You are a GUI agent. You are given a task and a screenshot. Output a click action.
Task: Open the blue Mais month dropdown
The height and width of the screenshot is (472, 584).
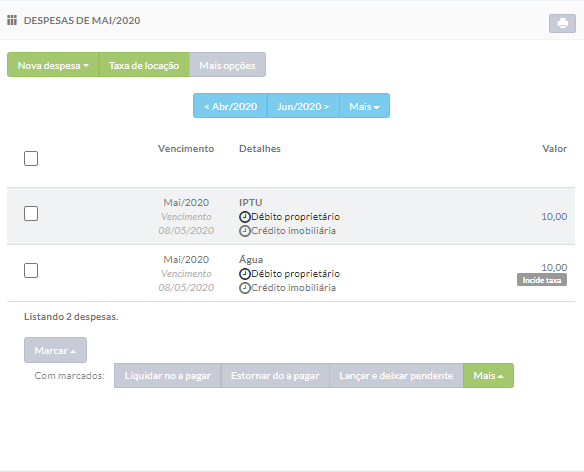pos(364,106)
